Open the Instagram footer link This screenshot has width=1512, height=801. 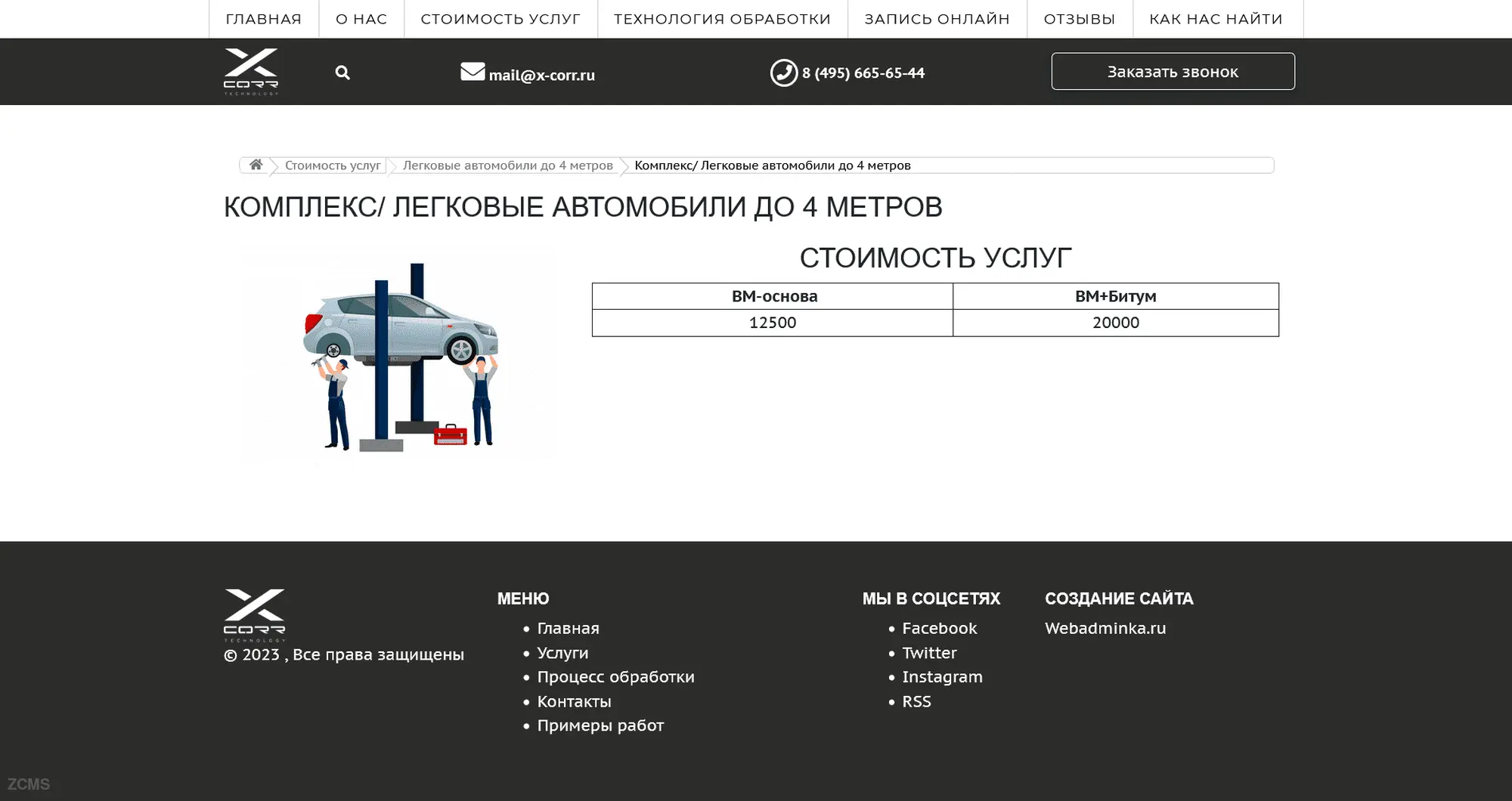(x=942, y=676)
